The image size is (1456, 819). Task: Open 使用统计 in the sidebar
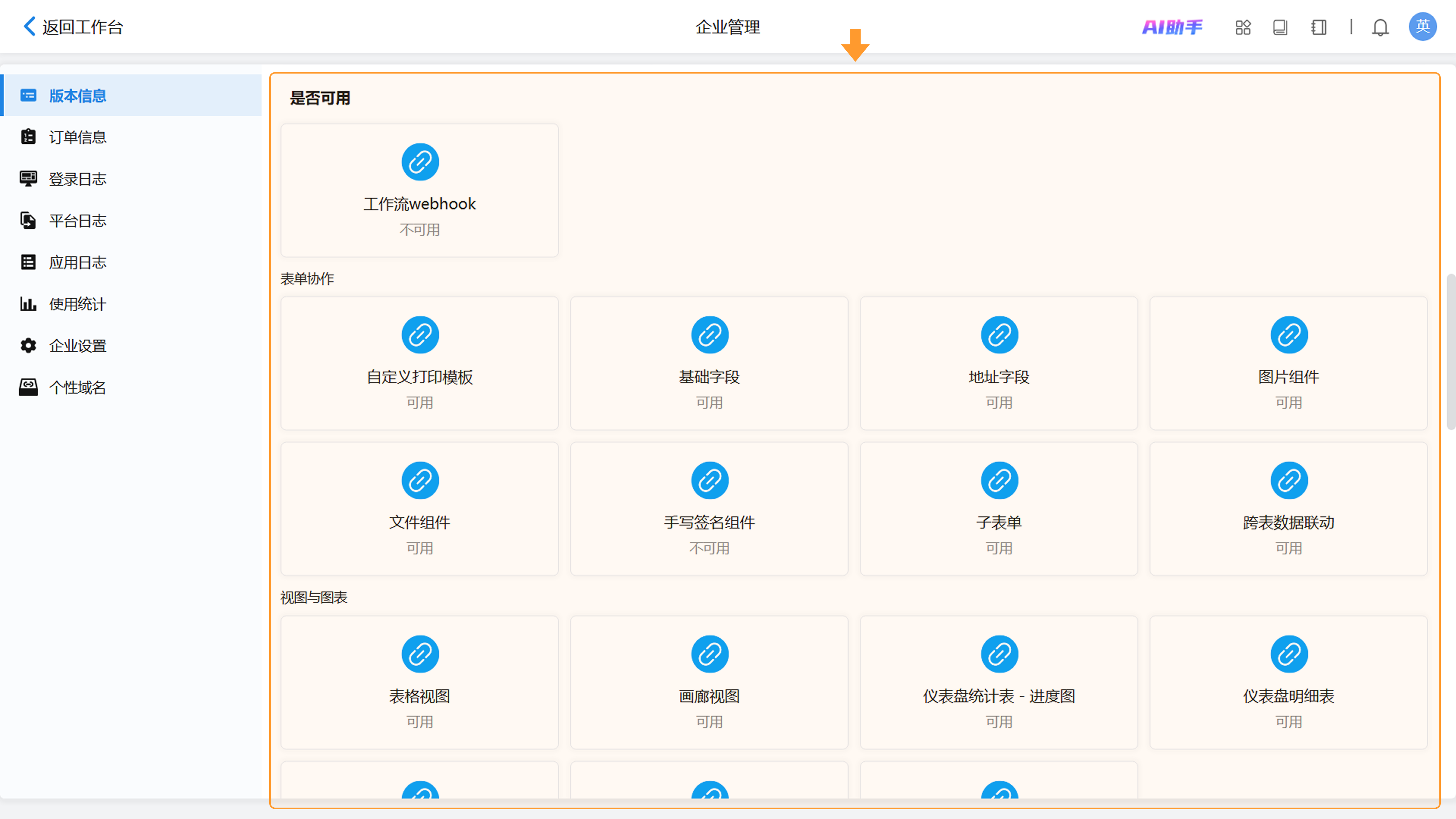click(x=131, y=304)
